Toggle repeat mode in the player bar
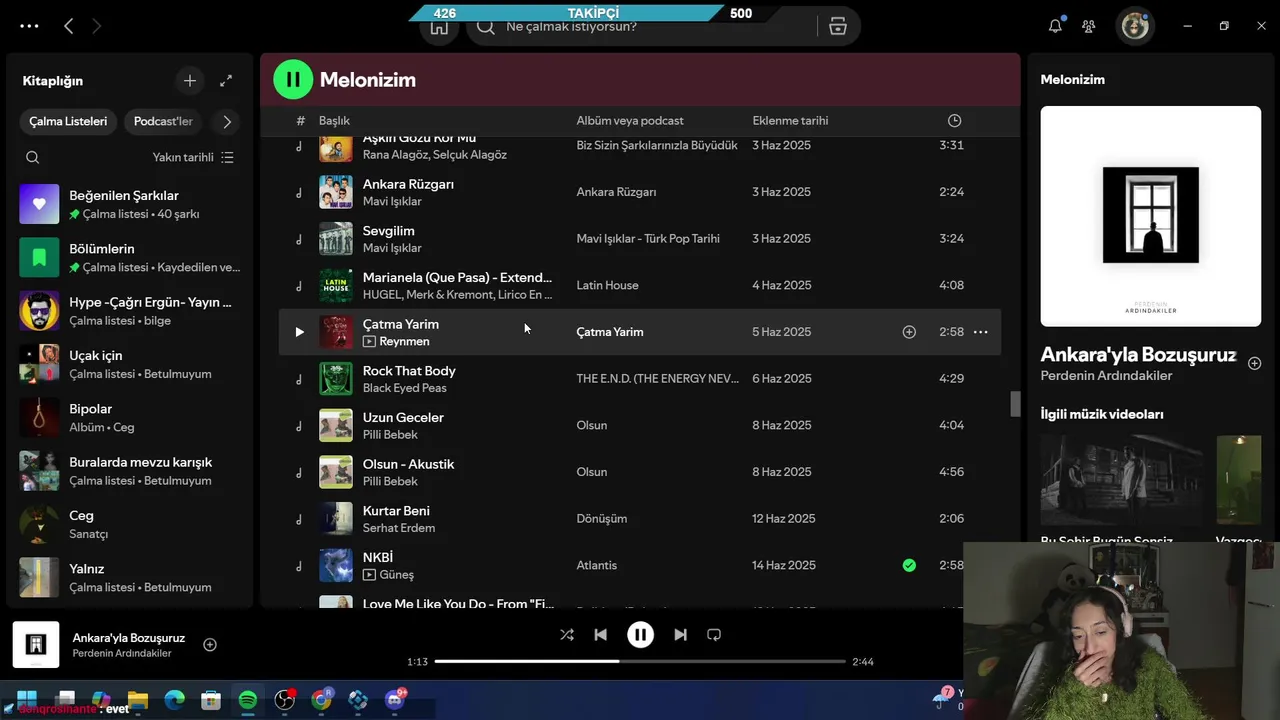This screenshot has height=720, width=1280. (x=714, y=635)
